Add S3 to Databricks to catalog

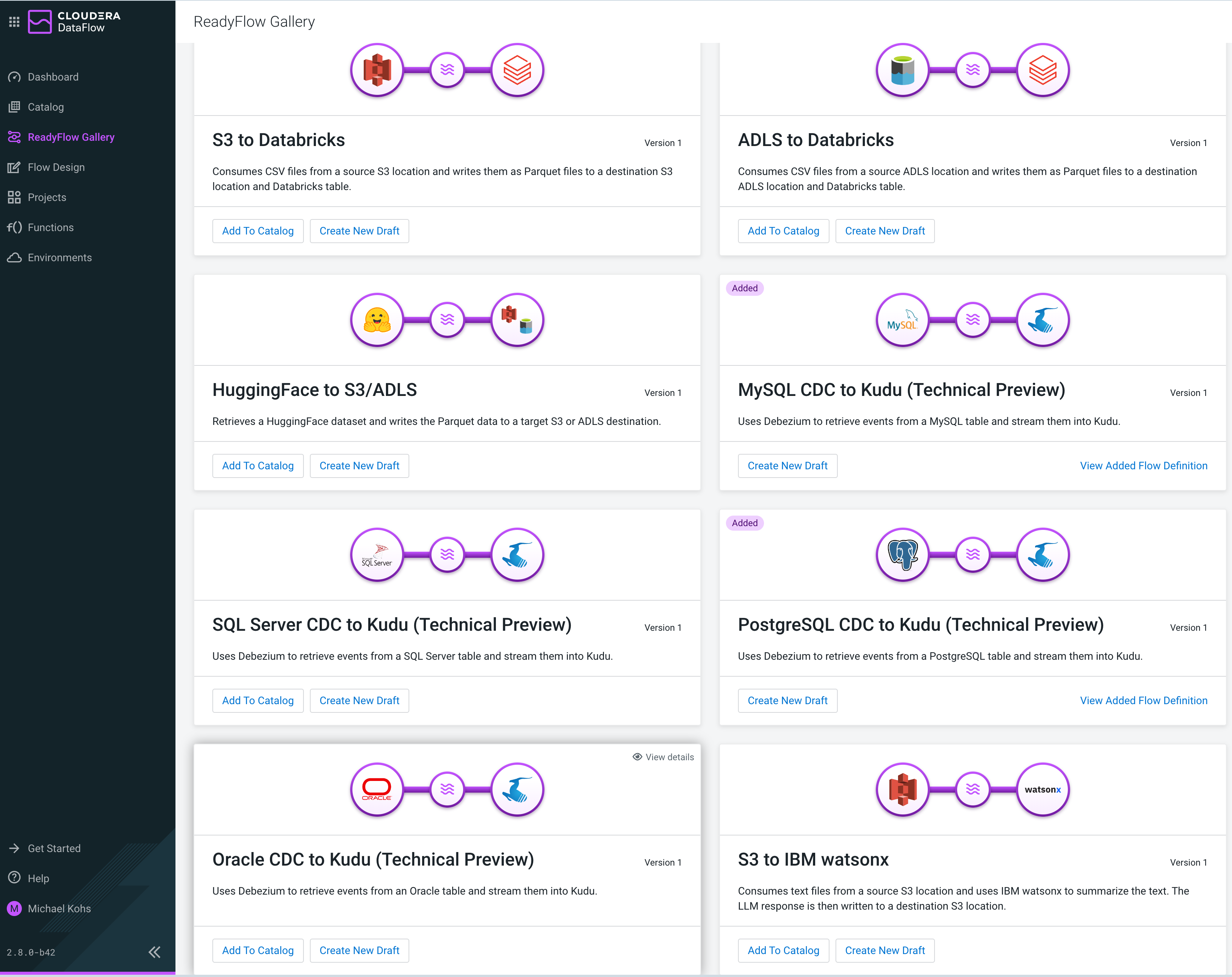coord(258,231)
